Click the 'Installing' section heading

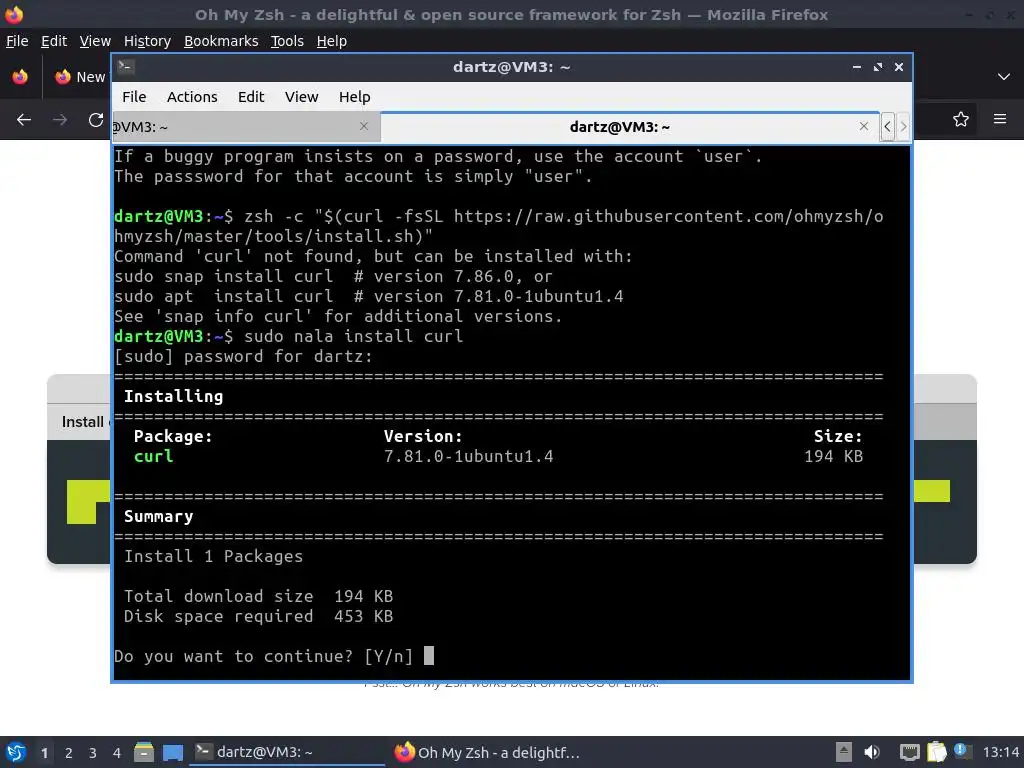tap(174, 396)
